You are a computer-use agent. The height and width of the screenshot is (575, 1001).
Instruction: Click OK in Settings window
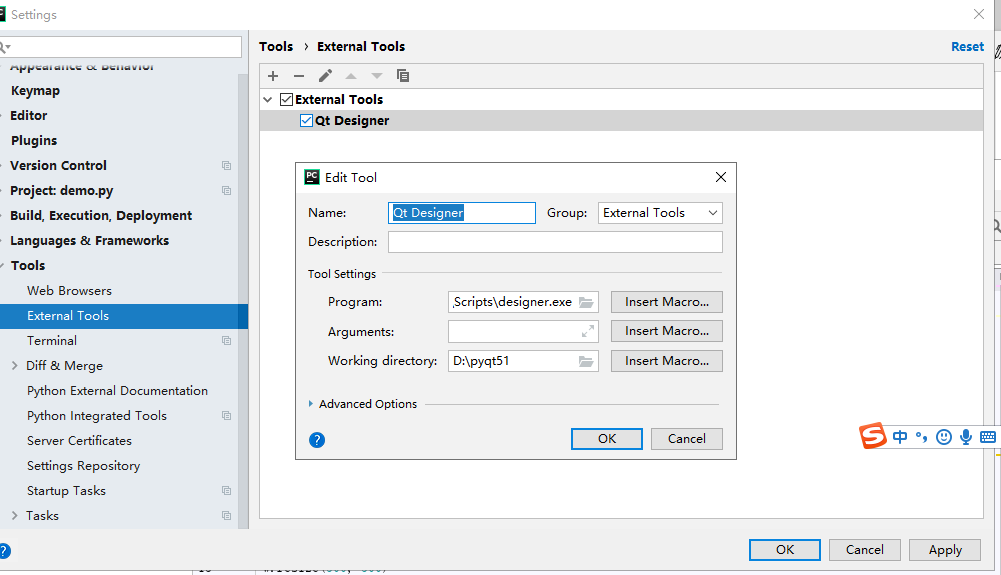(785, 550)
